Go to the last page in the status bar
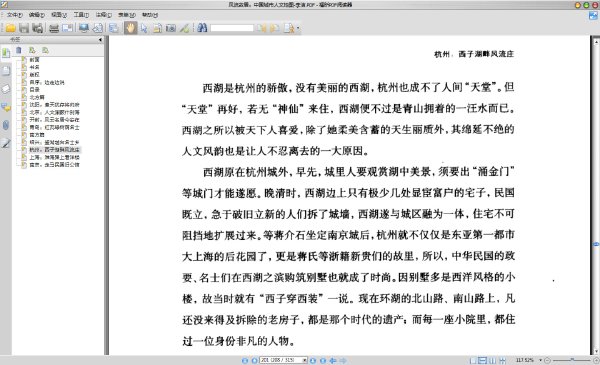Image resolution: width=600 pixels, height=365 pixels. [x=323, y=360]
